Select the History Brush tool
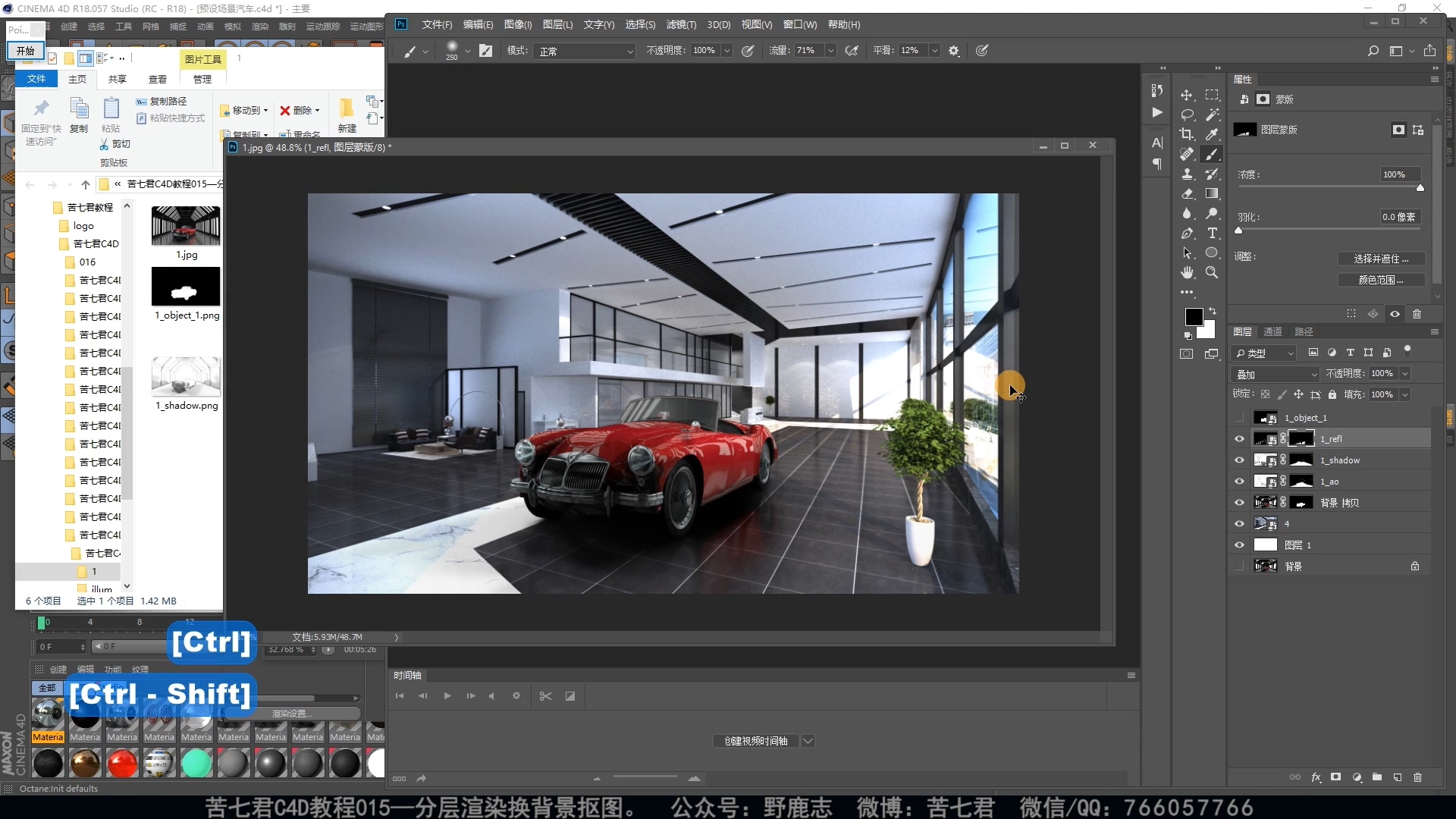 coord(1212,174)
